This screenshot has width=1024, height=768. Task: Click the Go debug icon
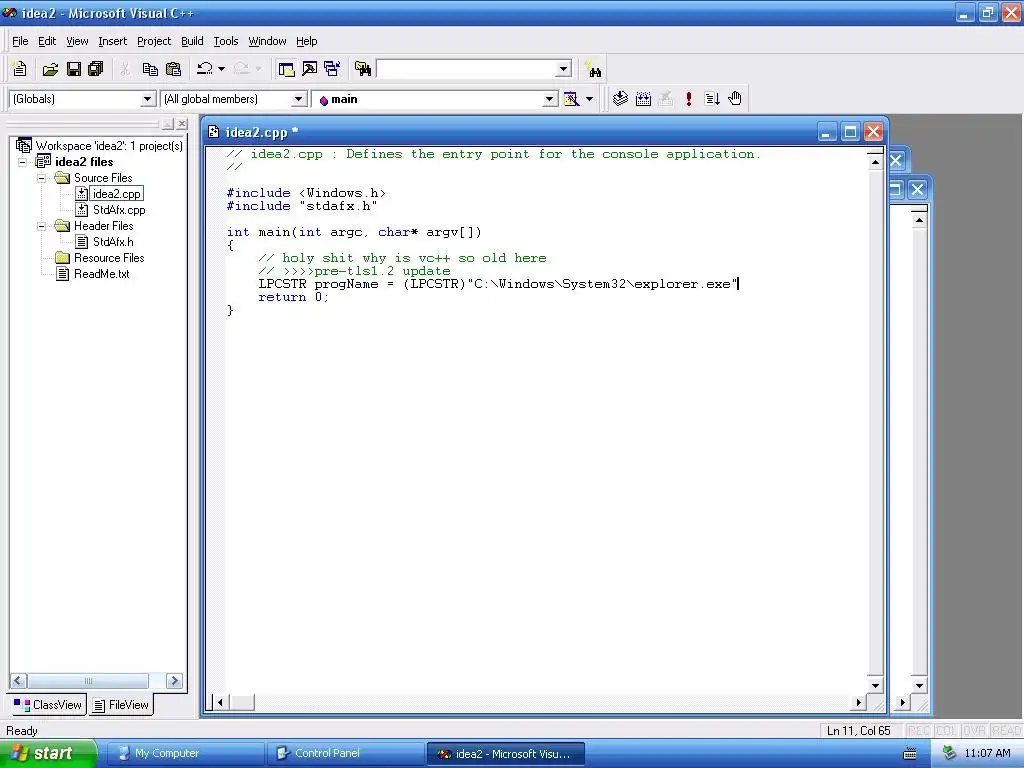pyautogui.click(x=712, y=99)
